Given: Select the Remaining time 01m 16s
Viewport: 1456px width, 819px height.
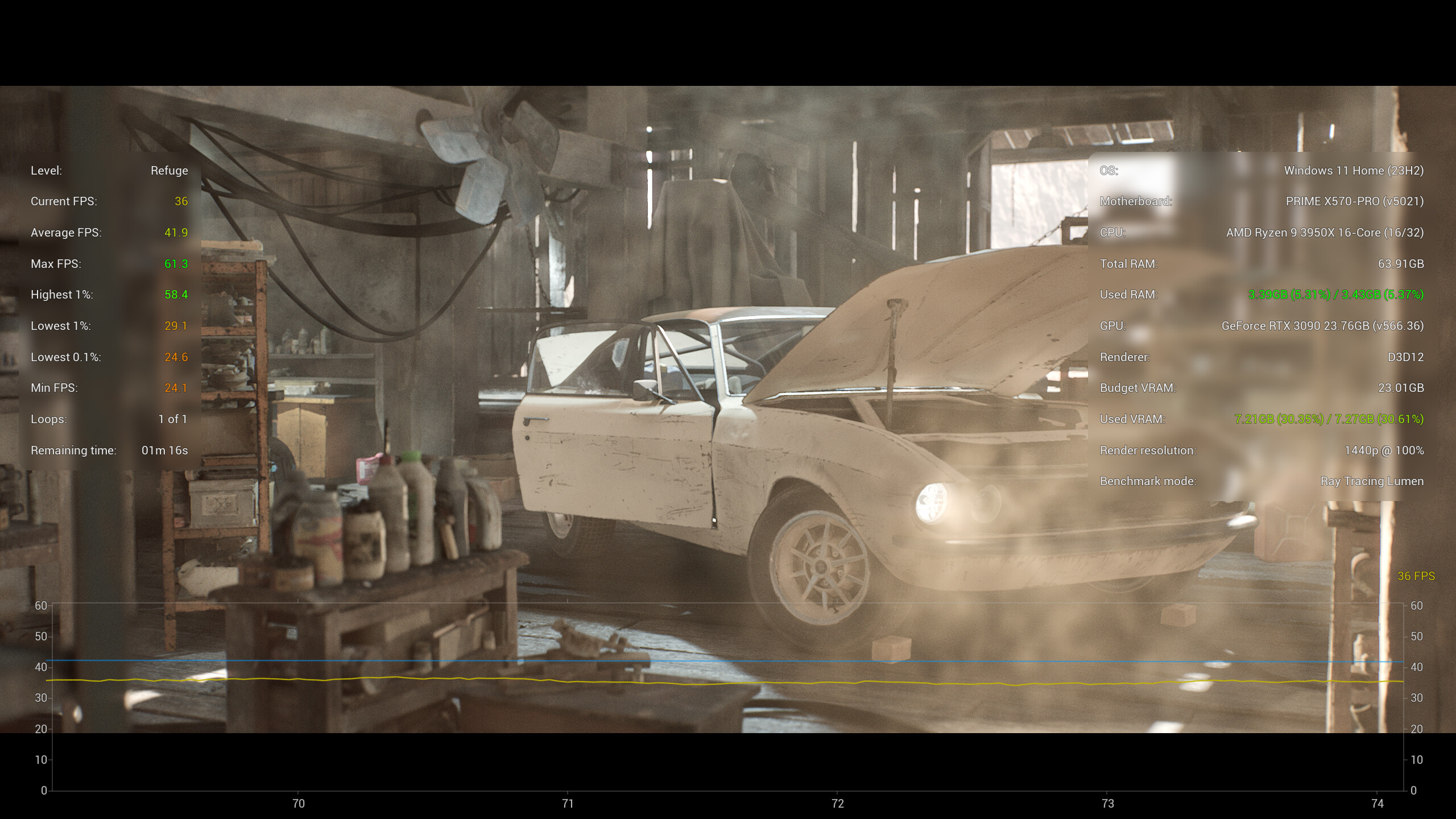Looking at the screenshot, I should tap(166, 450).
